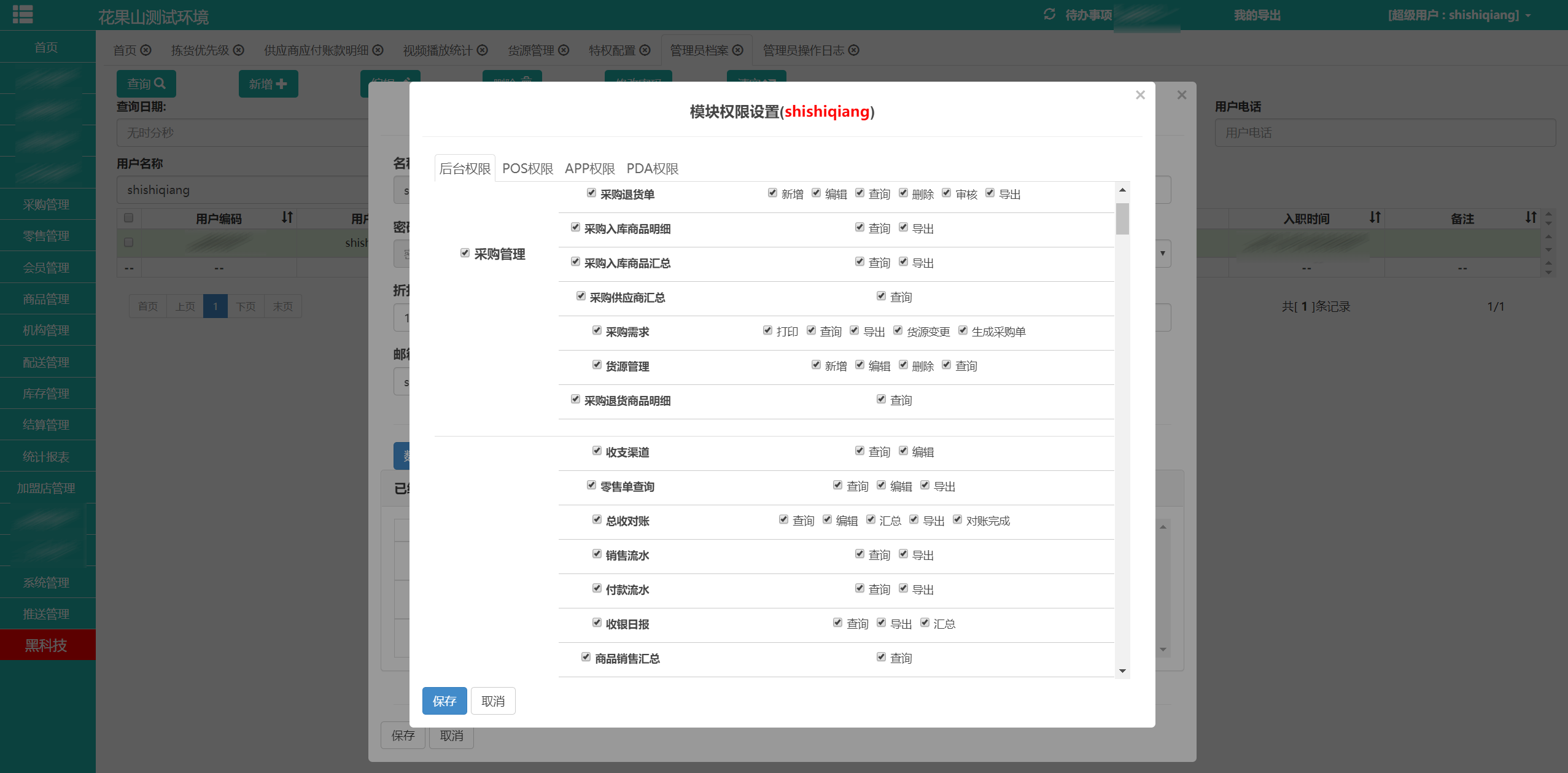Close the 管理员操作日志 tab x icon
1568x773 pixels.
point(854,50)
